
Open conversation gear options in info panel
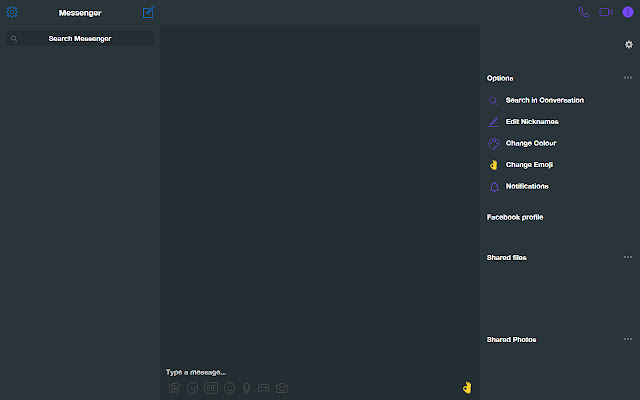(x=629, y=44)
